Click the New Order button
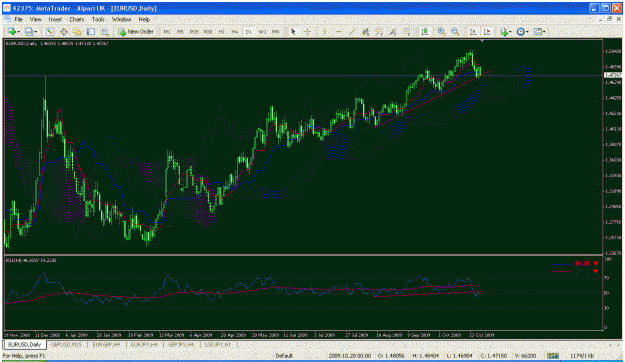 point(136,31)
